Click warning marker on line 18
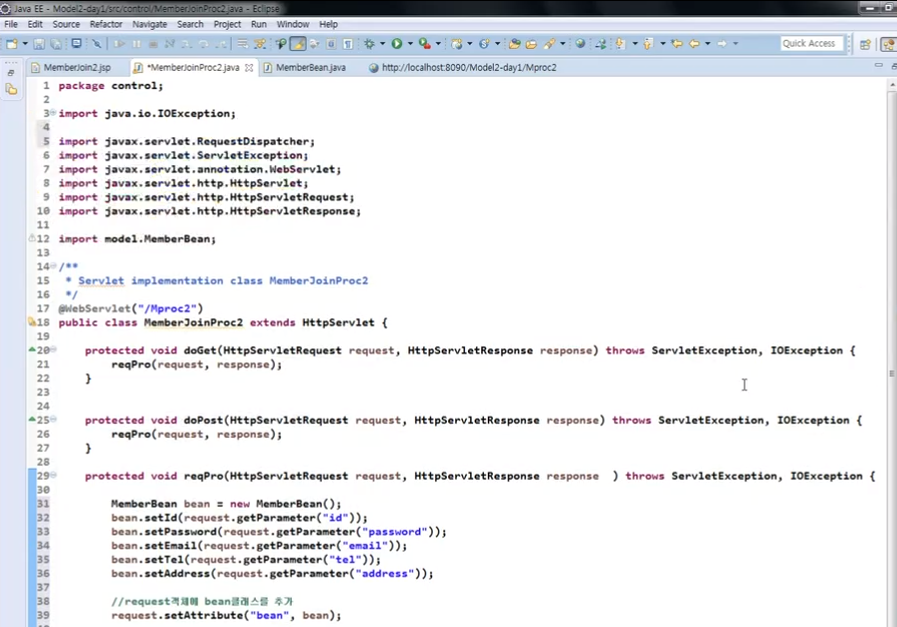Image resolution: width=897 pixels, height=627 pixels. [32, 322]
